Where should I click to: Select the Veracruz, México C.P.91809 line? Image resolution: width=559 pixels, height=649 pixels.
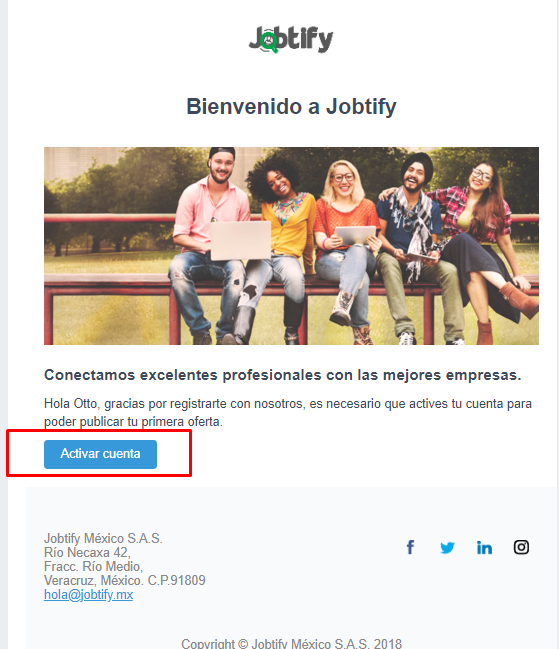(x=125, y=580)
